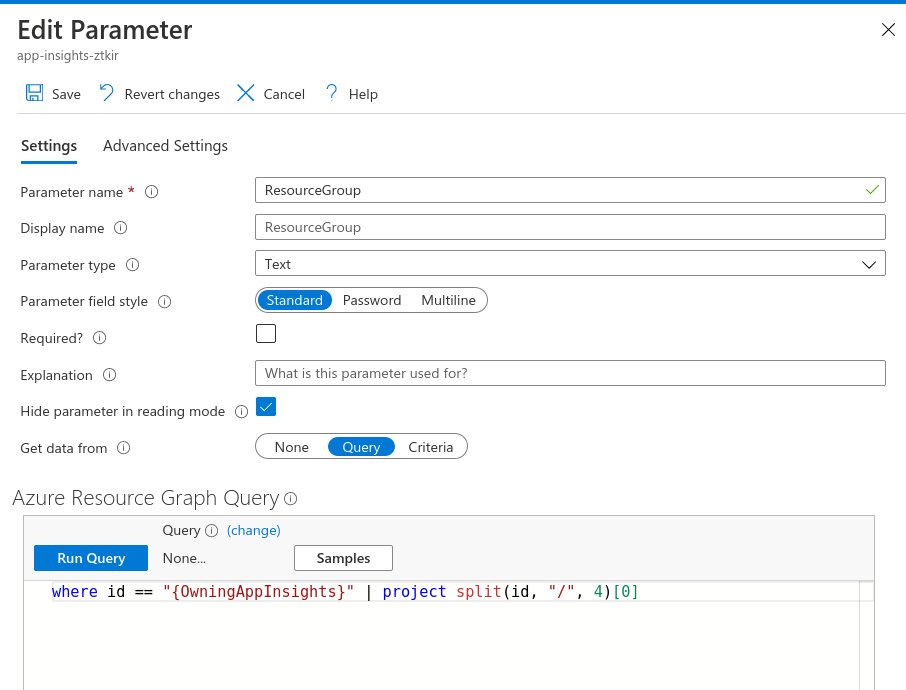Select the Password field style option
Viewport: 906px width, 690px height.
pyautogui.click(x=371, y=300)
